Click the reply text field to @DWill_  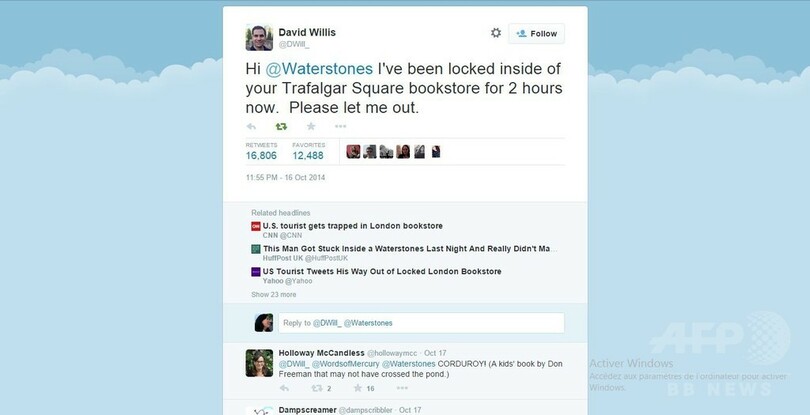point(421,323)
